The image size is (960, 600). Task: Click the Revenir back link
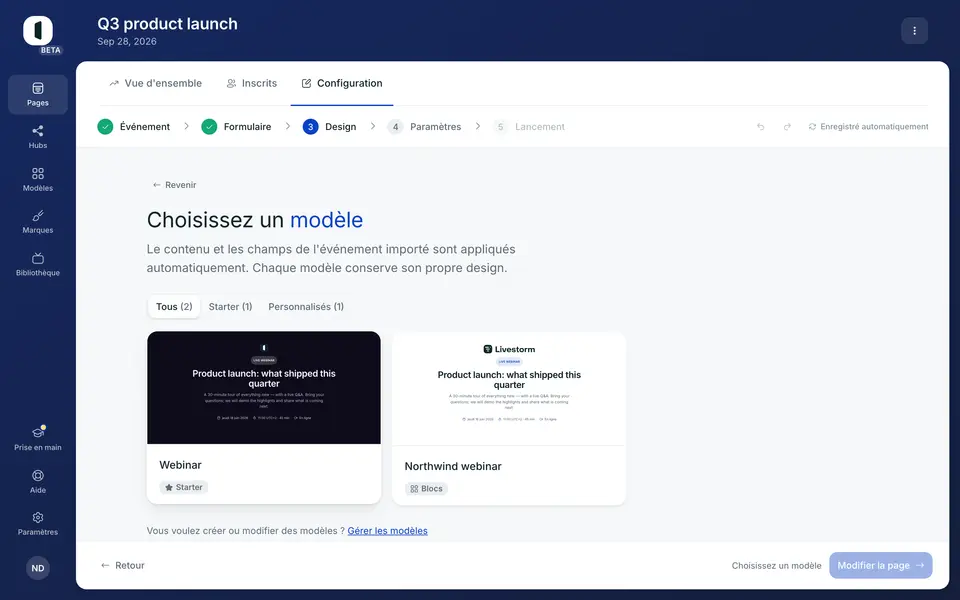point(174,185)
